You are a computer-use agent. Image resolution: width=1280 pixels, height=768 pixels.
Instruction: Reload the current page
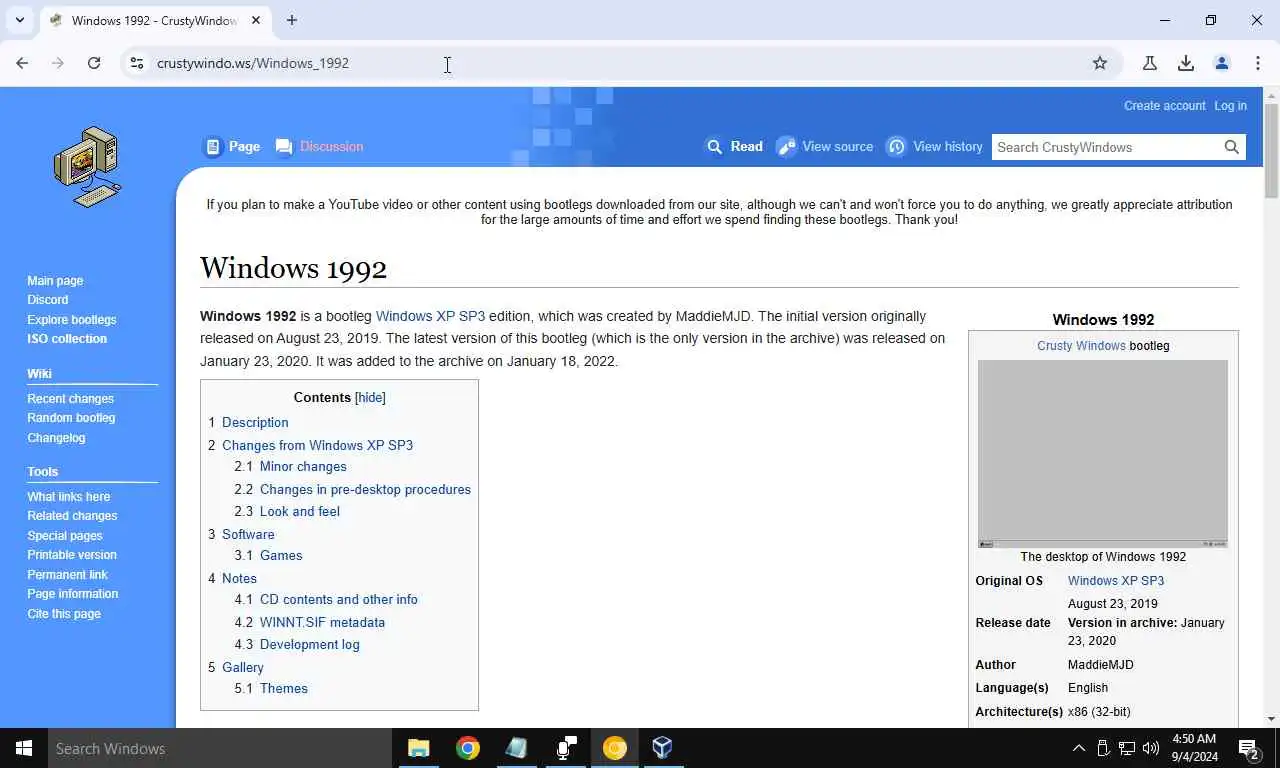tap(94, 63)
